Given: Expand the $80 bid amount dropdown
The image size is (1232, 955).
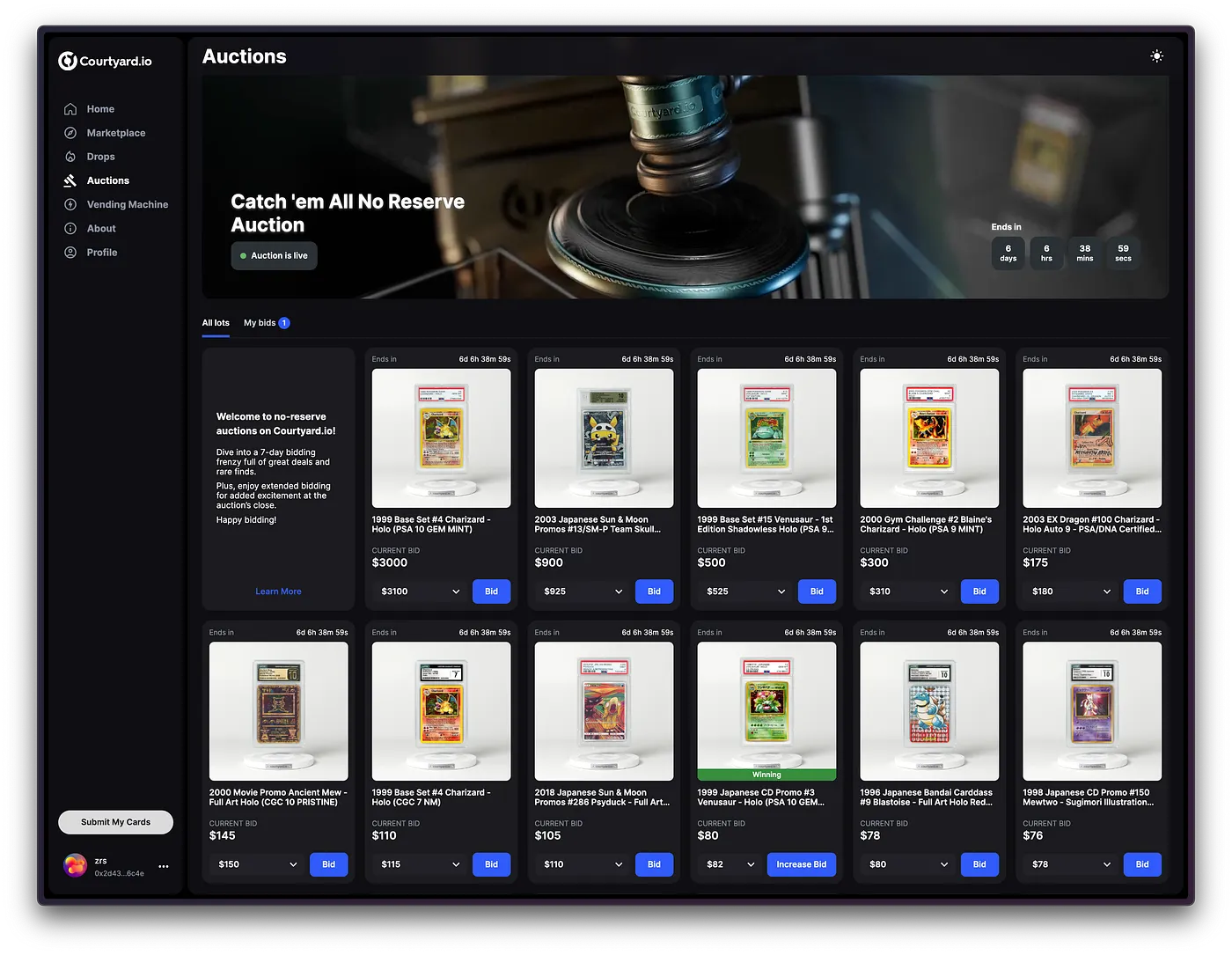Looking at the screenshot, I should coord(908,864).
